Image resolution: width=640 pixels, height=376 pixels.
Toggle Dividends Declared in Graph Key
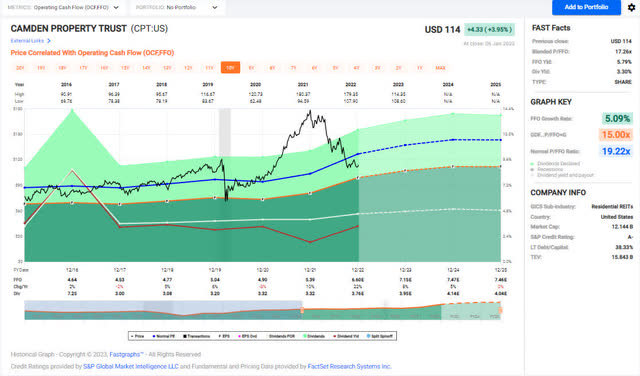click(555, 164)
